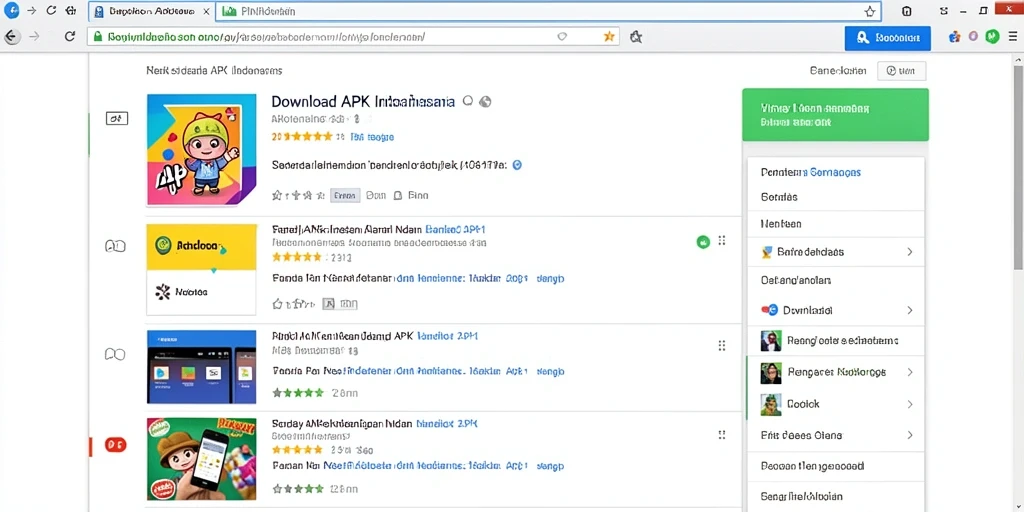Click the shield icon inside the address bar
Viewport: 1024px width, 512px height.
click(562, 37)
